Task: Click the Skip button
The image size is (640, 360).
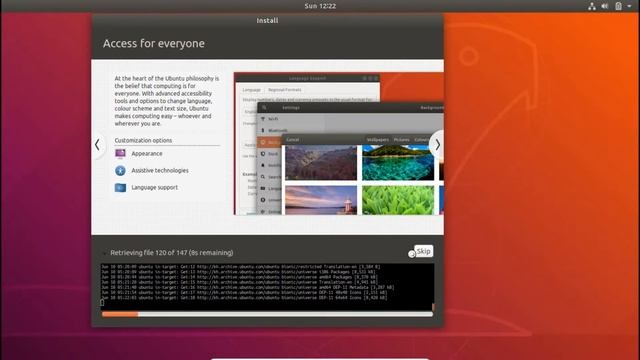Action: (x=423, y=251)
